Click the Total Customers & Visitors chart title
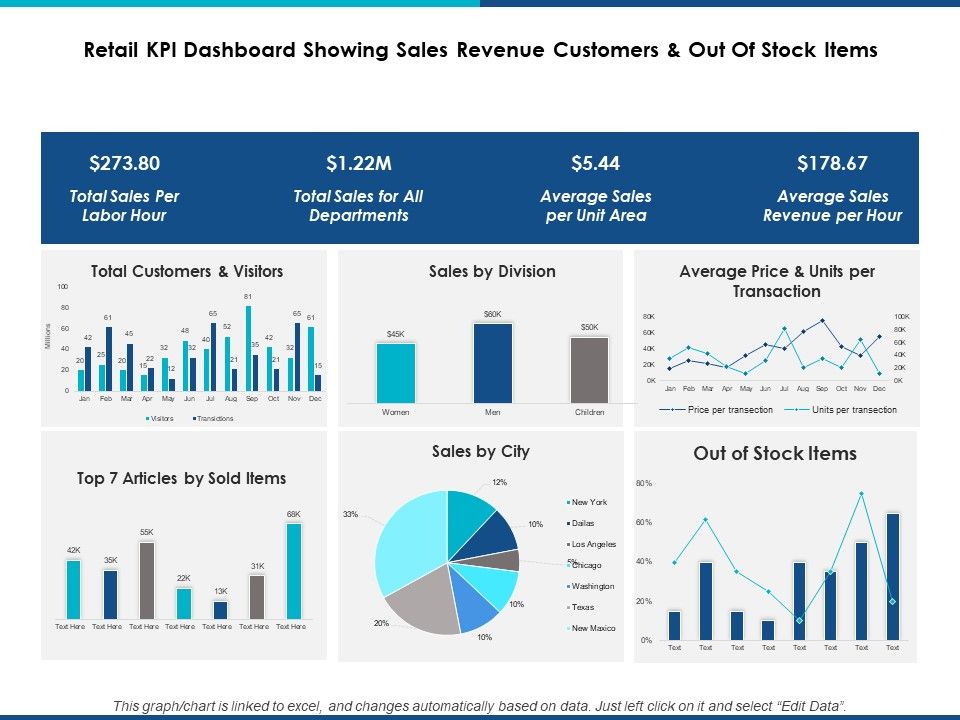 click(x=187, y=271)
